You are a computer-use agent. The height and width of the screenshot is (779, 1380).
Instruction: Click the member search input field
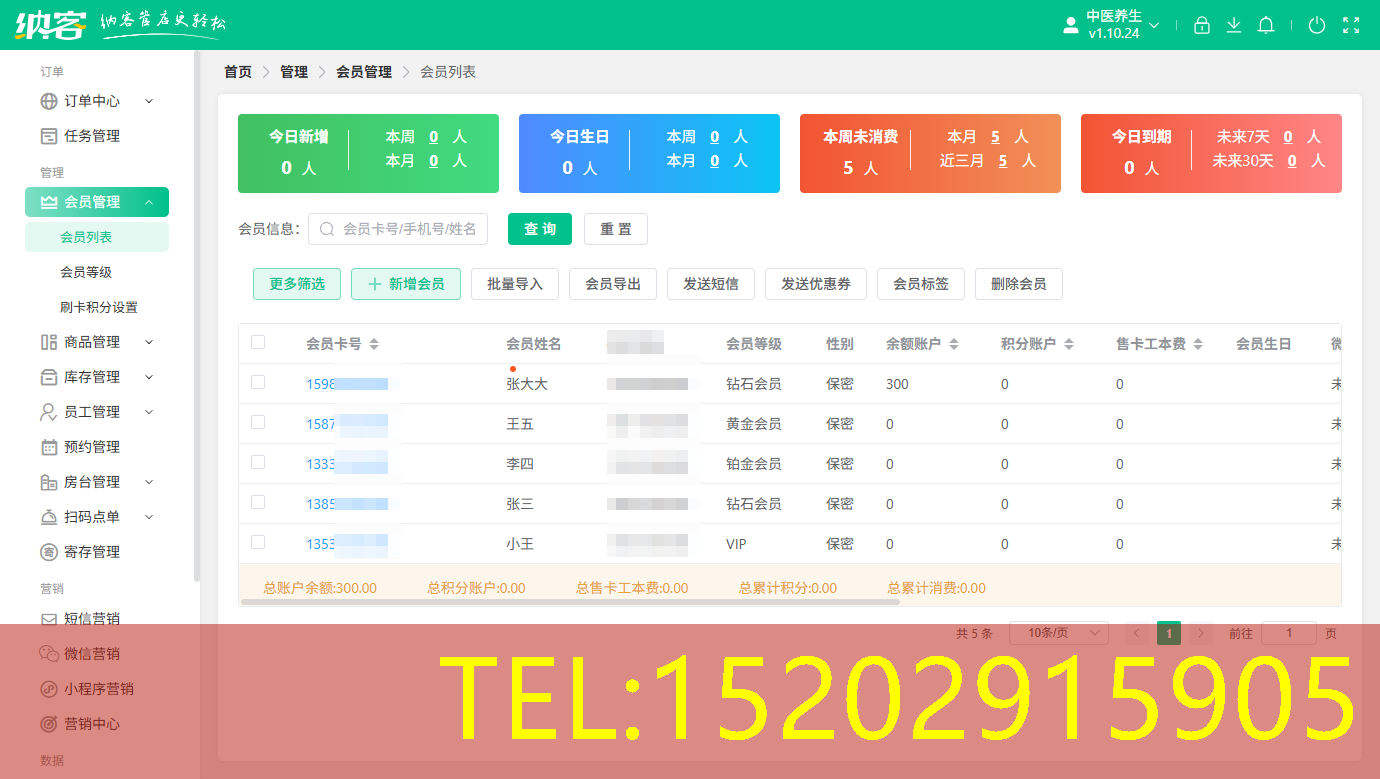pos(400,229)
